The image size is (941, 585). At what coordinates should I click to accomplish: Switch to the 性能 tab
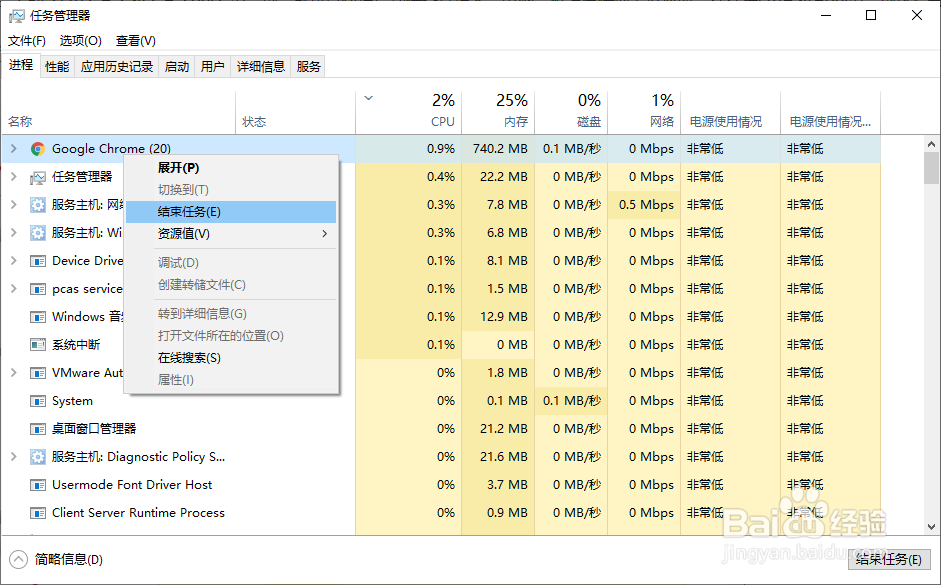(x=56, y=66)
